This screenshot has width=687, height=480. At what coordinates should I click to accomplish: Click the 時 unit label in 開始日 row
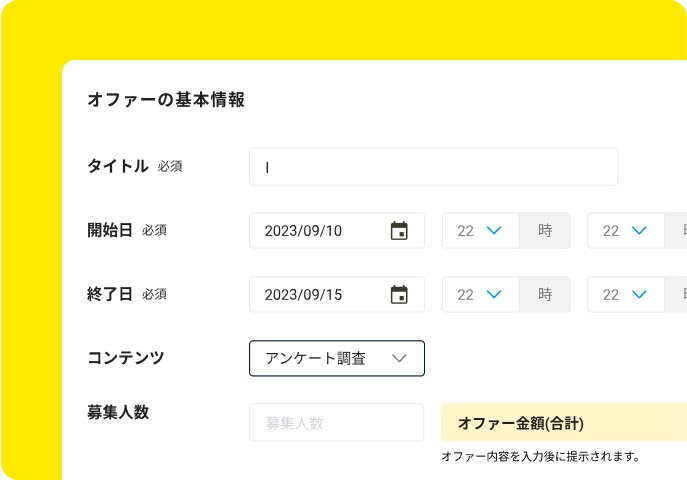[x=545, y=231]
